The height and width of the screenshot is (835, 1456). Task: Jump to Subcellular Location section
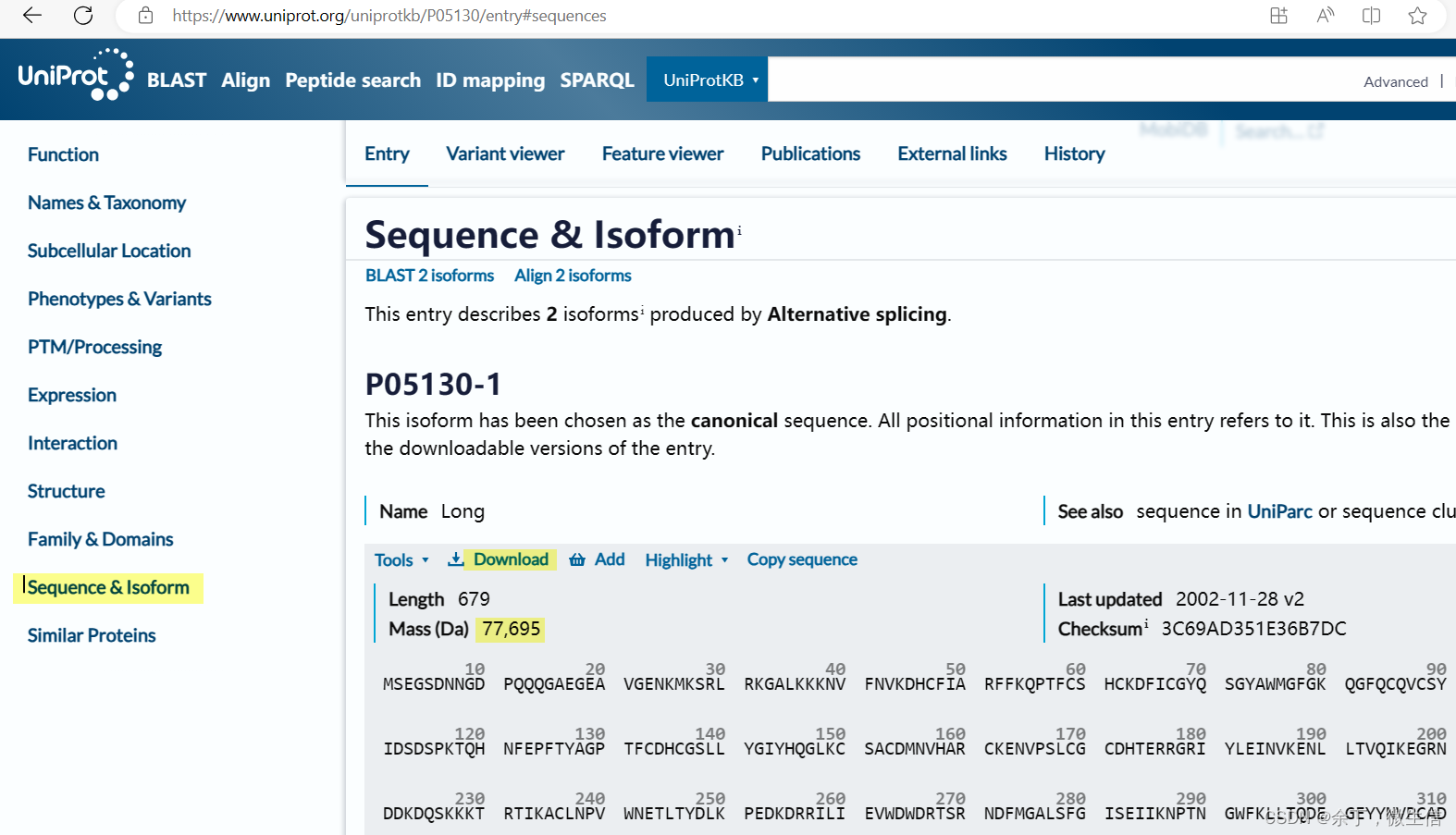click(x=109, y=251)
